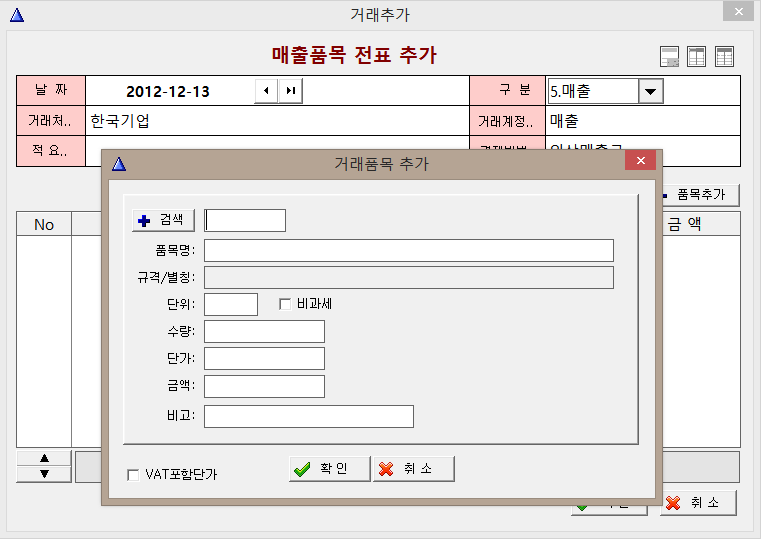Click the 한국기업 customer field
This screenshot has height=539, width=761.
pyautogui.click(x=277, y=120)
